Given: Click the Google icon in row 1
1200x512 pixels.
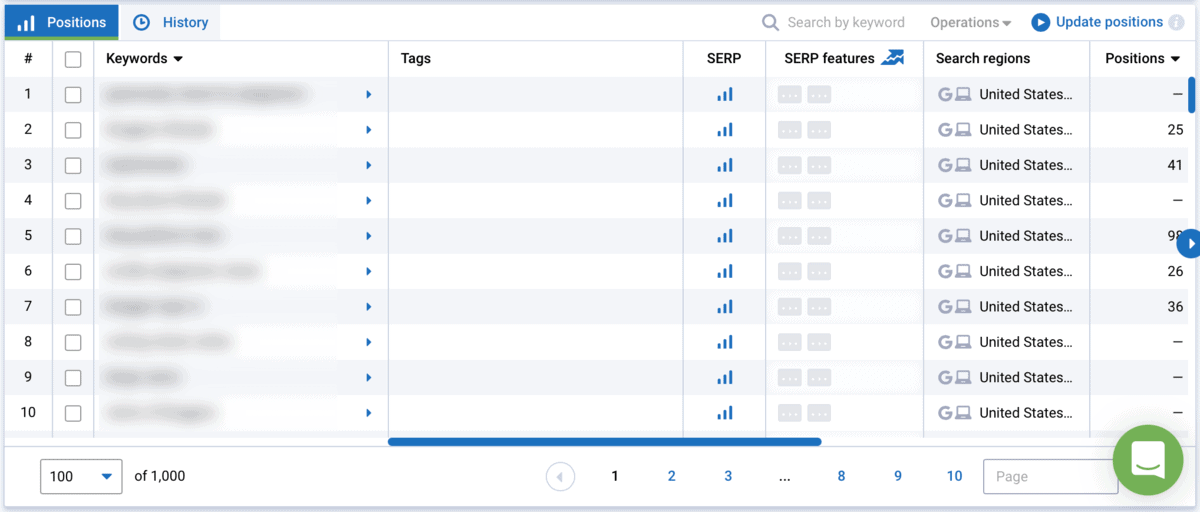Looking at the screenshot, I should point(945,94).
